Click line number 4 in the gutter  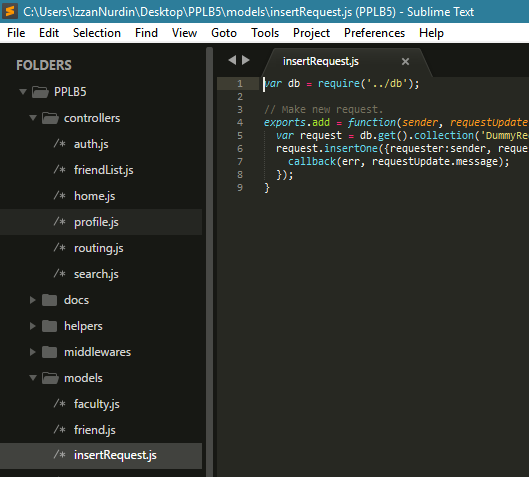click(240, 122)
